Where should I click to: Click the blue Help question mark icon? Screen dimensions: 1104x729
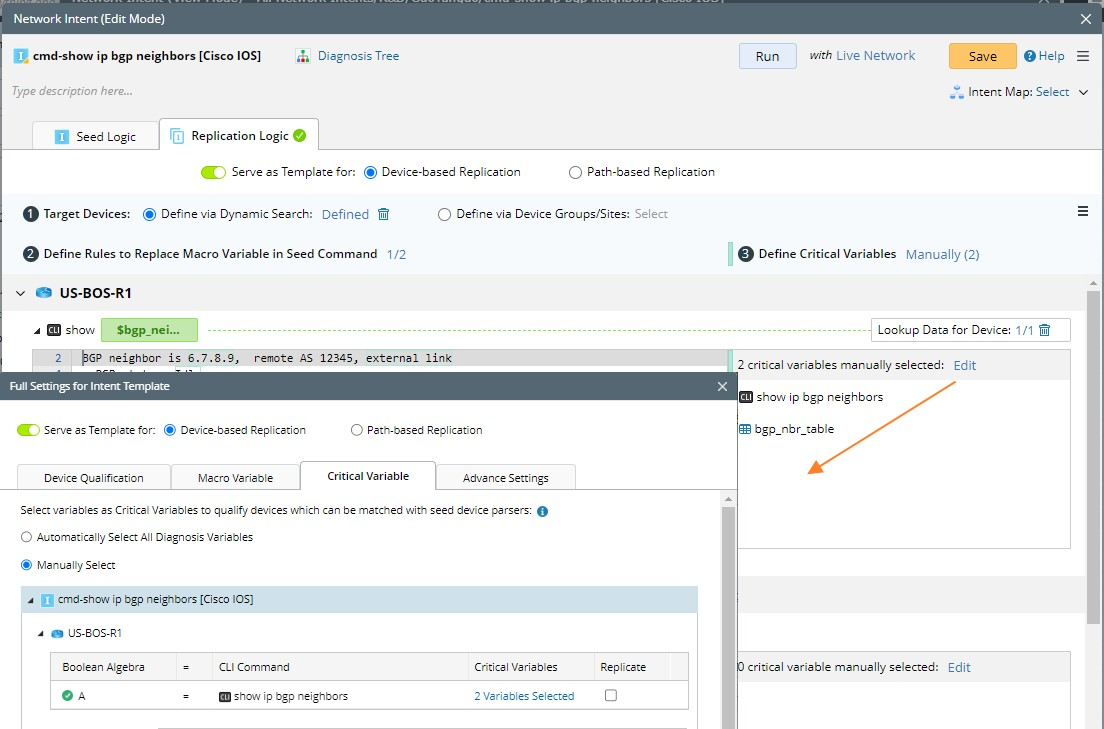[x=1029, y=56]
